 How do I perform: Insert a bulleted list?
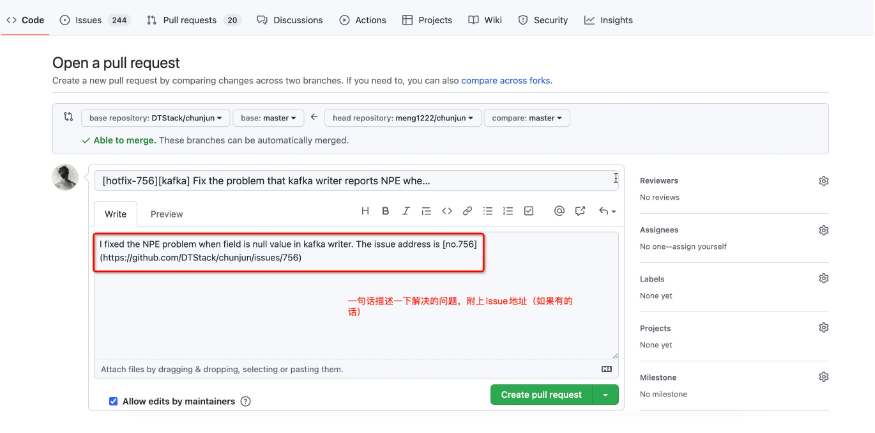488,211
